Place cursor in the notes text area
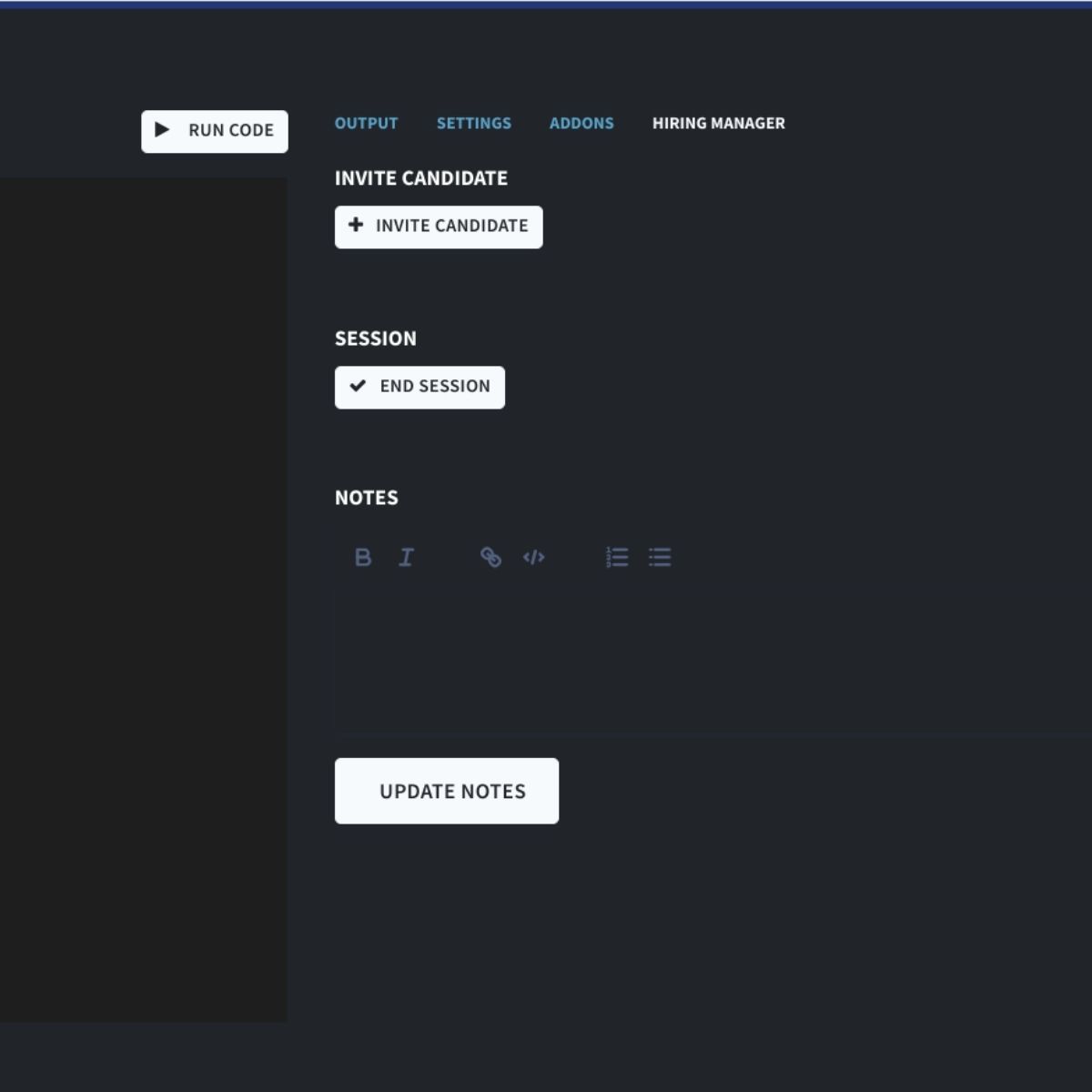Screen dimensions: 1092x1092 coord(637,655)
